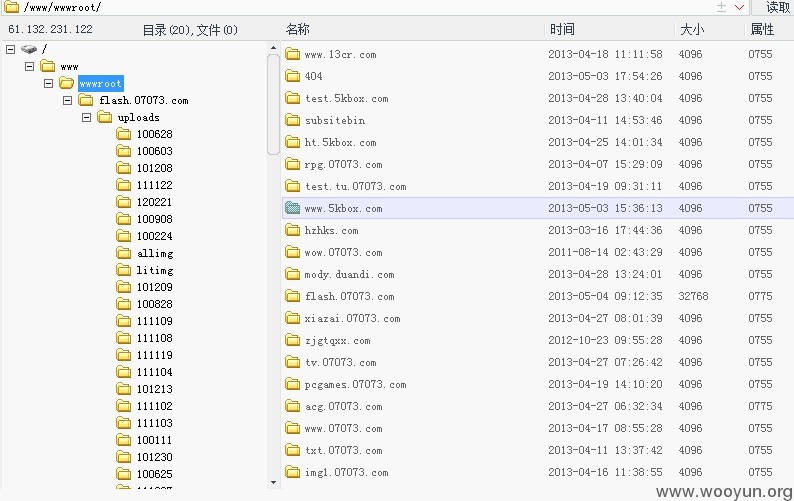This screenshot has height=501, width=794.
Task: Click the plus-minus icon beside path dropdown
Action: click(722, 7)
